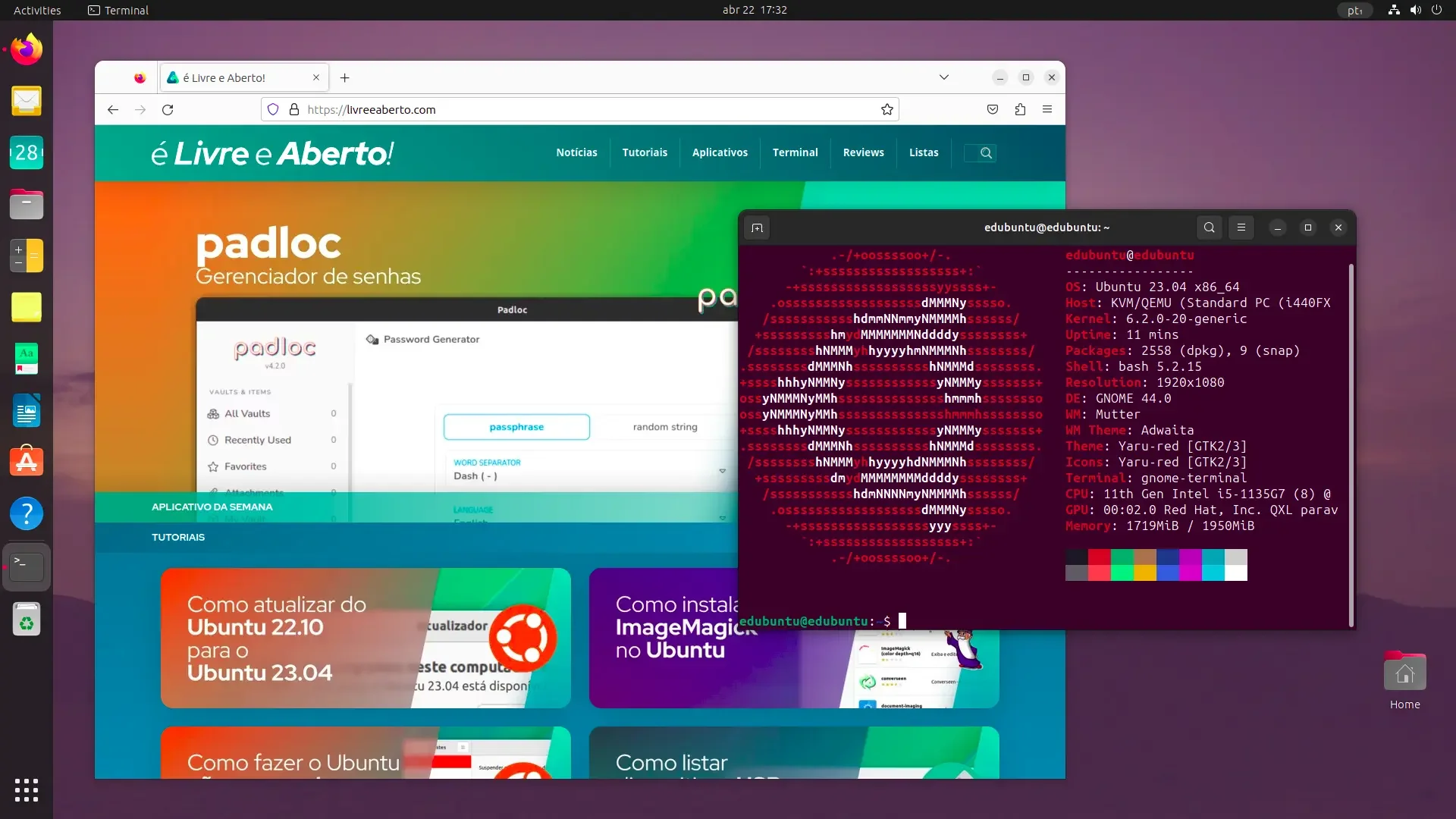
Task: Open the Firefox View pinned tab
Action: coord(140,77)
